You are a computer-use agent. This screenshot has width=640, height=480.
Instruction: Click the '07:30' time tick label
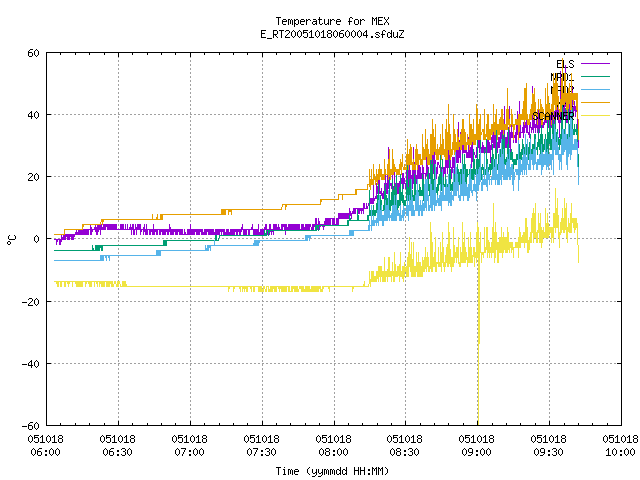click(x=261, y=452)
